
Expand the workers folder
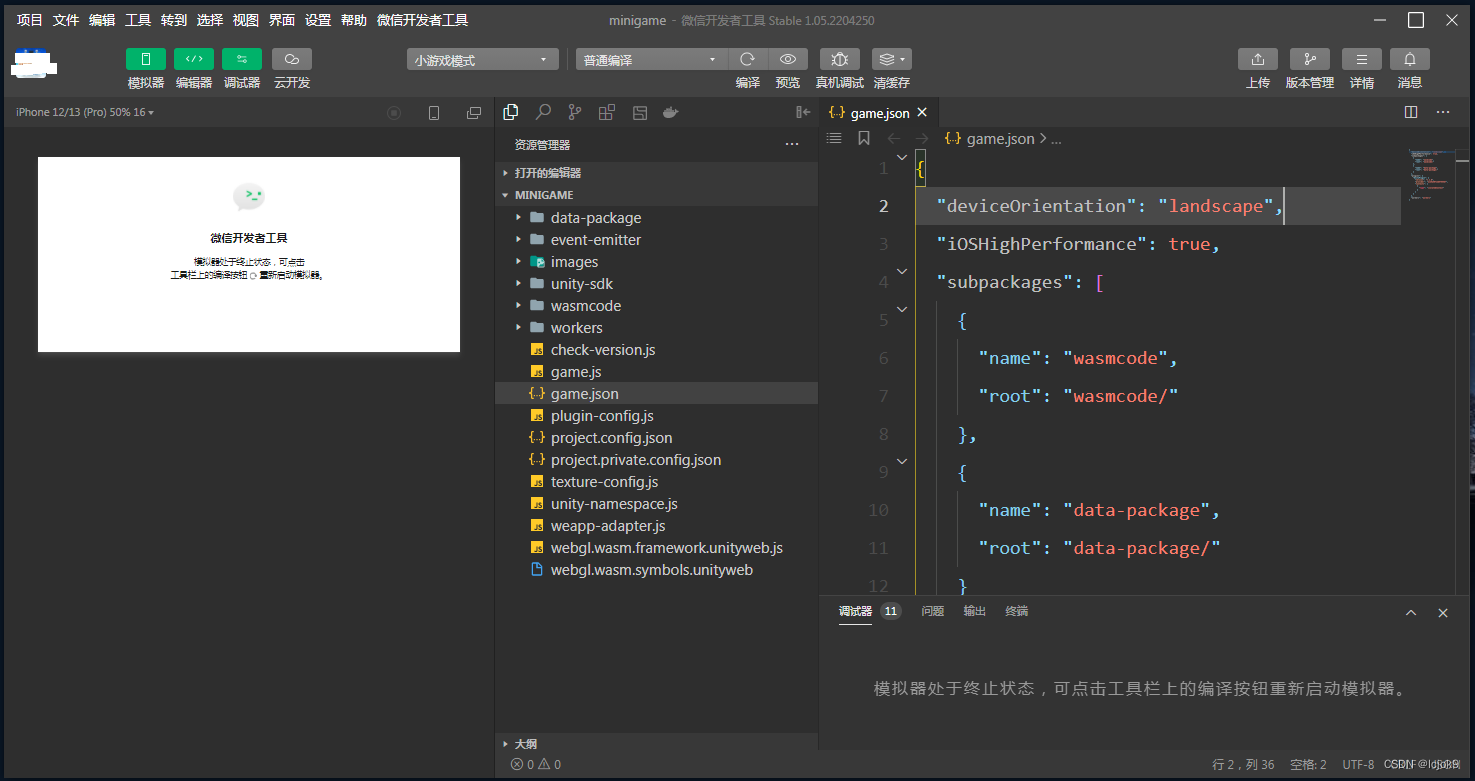point(656,328)
